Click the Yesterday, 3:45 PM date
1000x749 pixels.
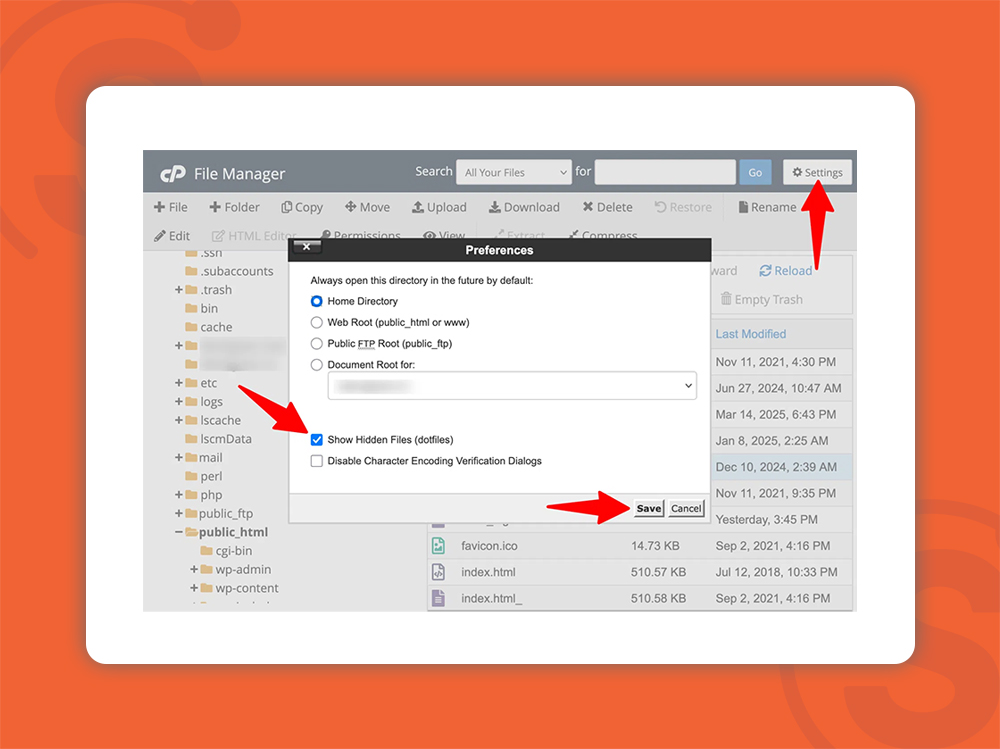pyautogui.click(x=767, y=519)
